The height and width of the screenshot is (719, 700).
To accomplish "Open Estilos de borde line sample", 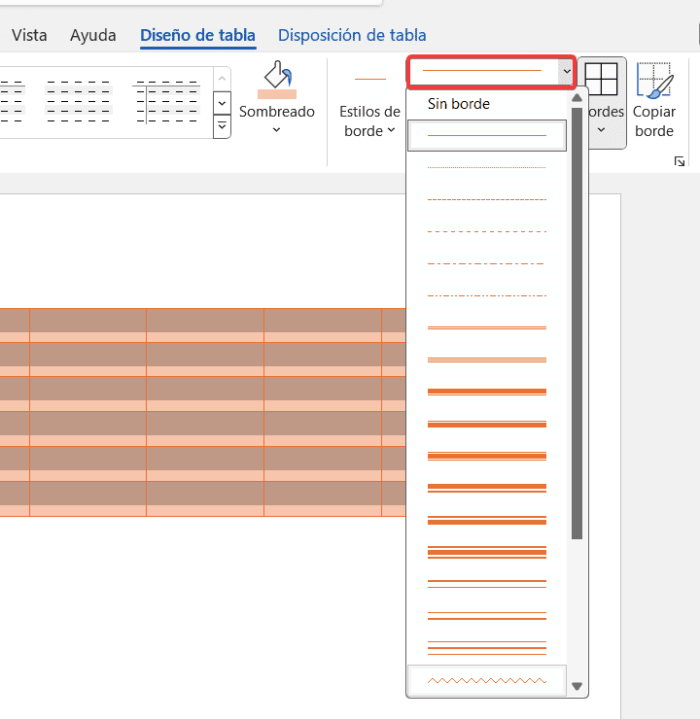I will [x=370, y=79].
